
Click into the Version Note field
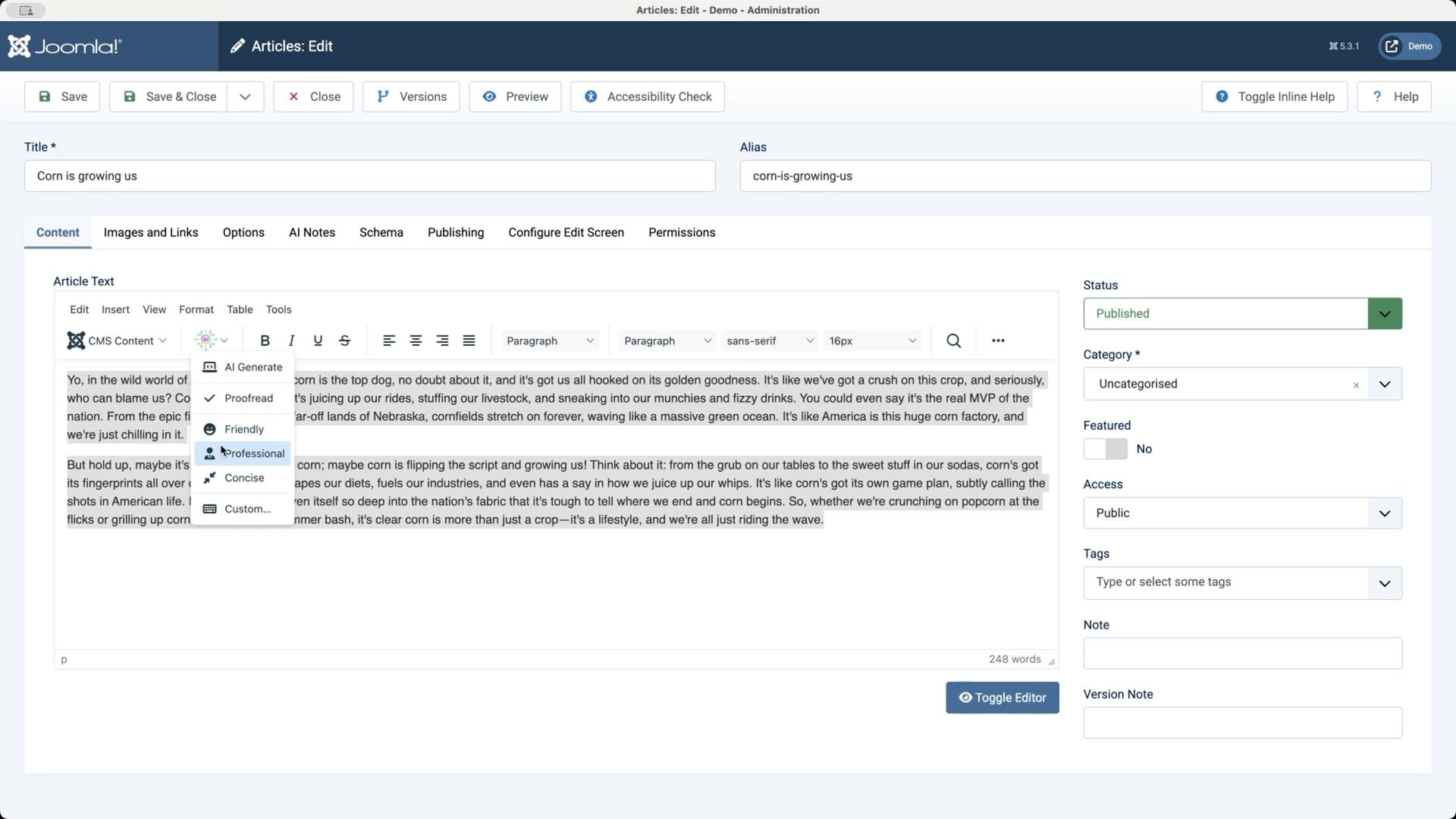point(1242,723)
